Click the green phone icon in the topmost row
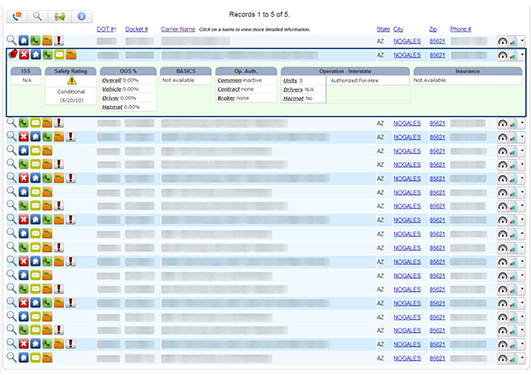This screenshot has width=531, height=375. click(x=35, y=41)
